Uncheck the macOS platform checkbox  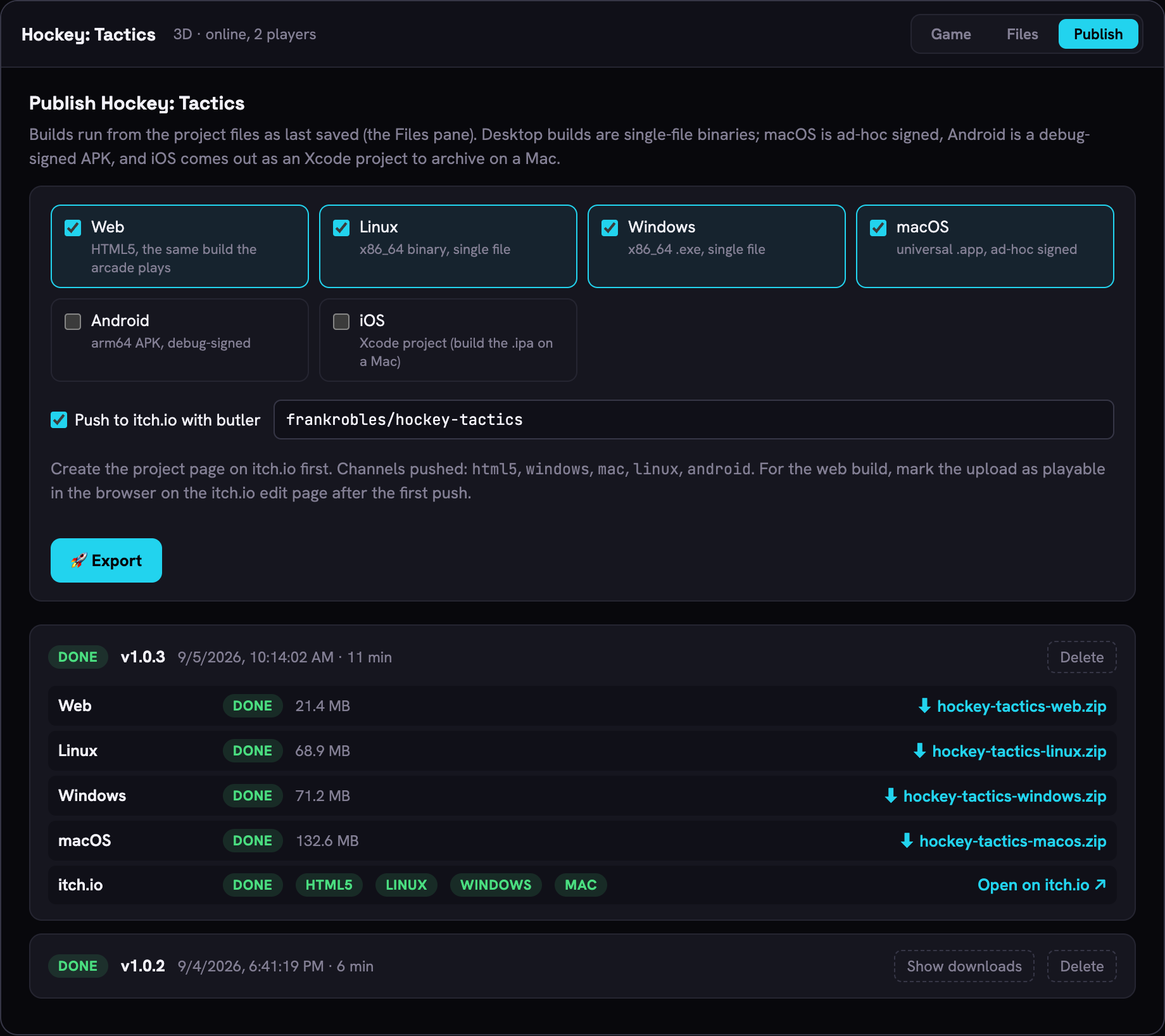click(878, 228)
